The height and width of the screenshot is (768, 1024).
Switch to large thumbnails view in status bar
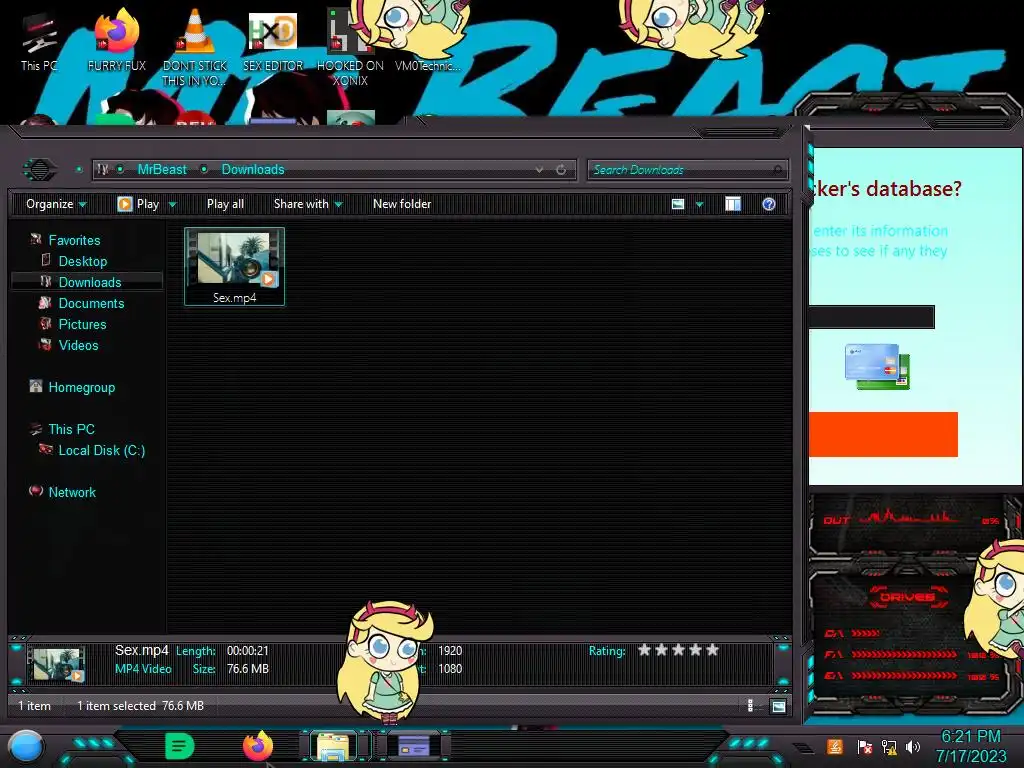778,706
